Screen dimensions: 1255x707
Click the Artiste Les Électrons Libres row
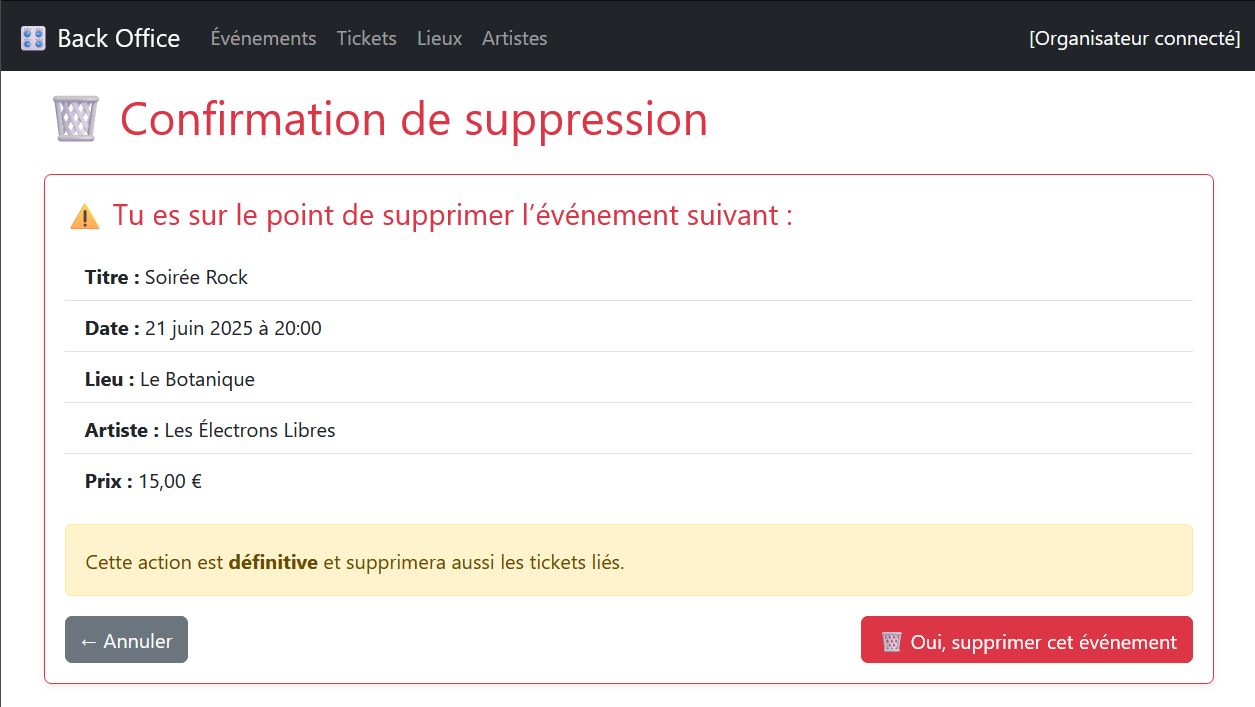pyautogui.click(x=628, y=430)
